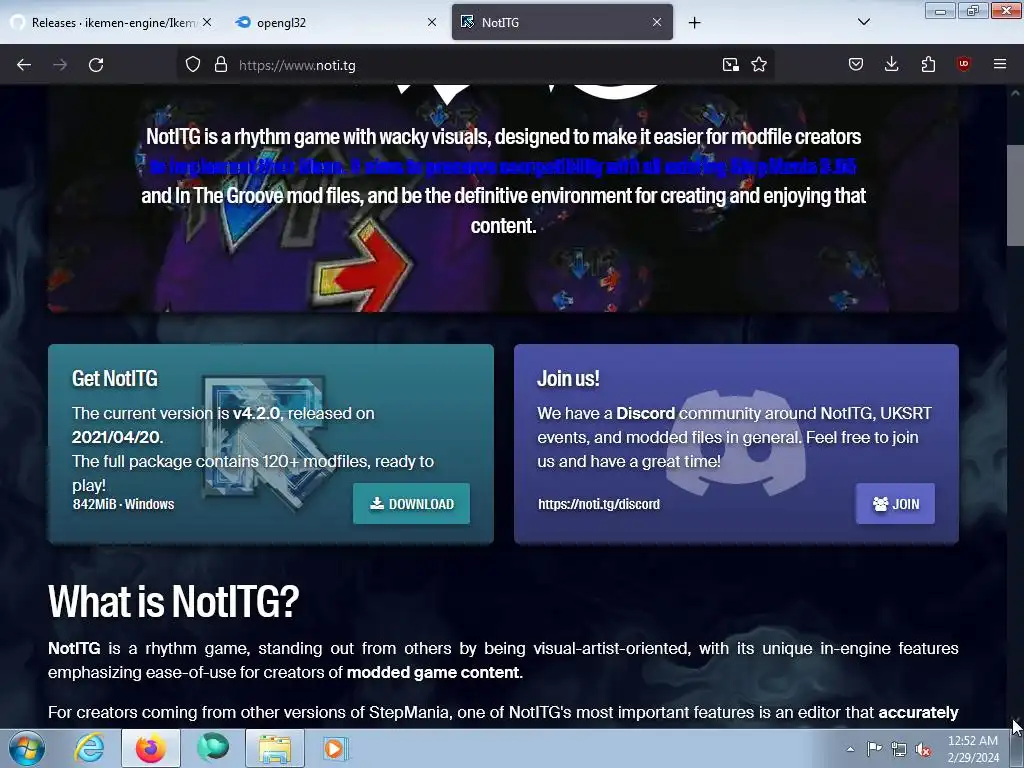Screen dimensions: 1024x768
Task: Click the 'What is NotITG?' heading
Action: (x=173, y=601)
